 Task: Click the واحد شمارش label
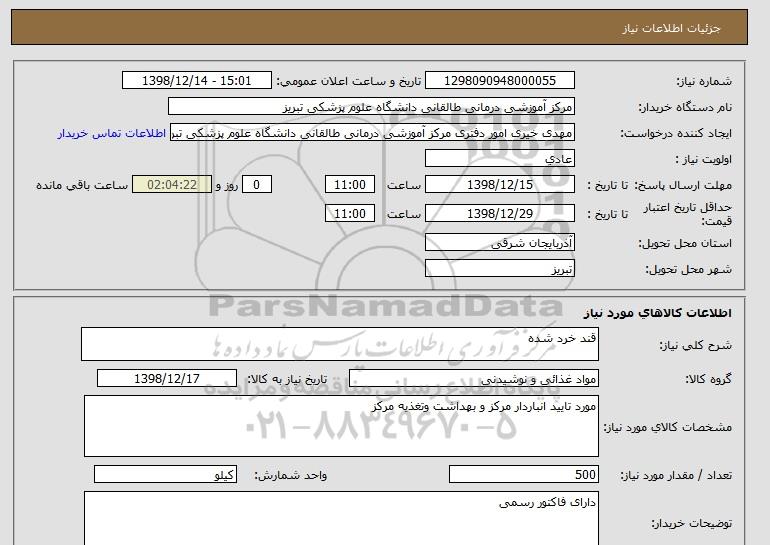(290, 475)
